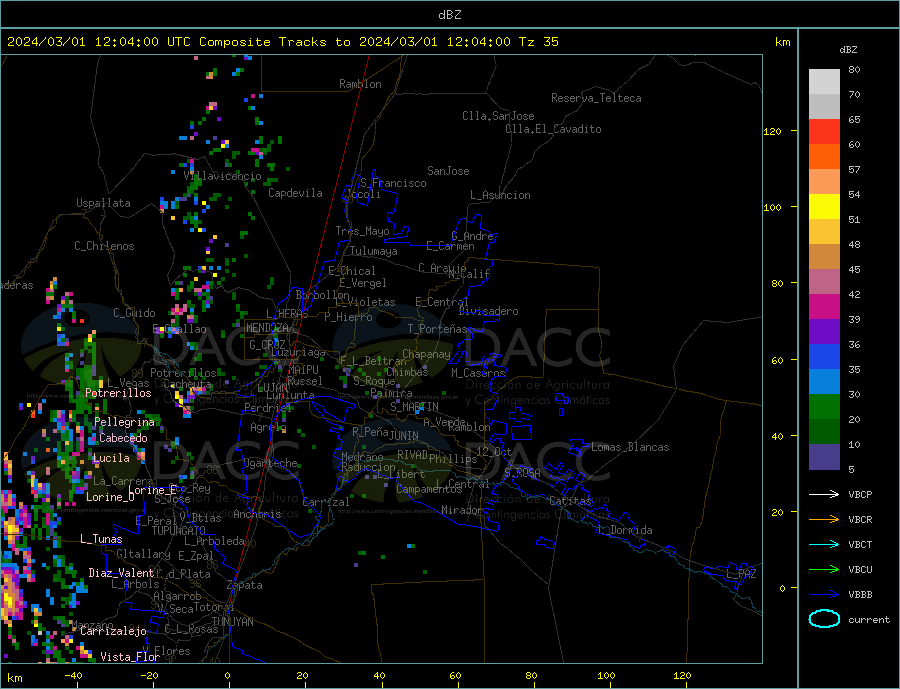Click the Divisadero label
The width and height of the screenshot is (900, 689).
488,311
